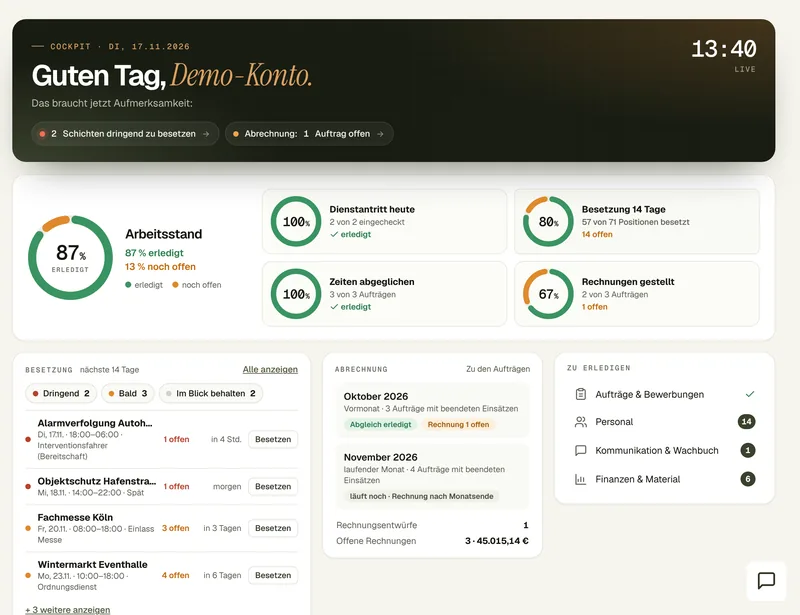Viewport: 800px width, 615px height.
Task: Click Besetzen for Objektschutz Hafenstraße shift
Action: coord(273,486)
